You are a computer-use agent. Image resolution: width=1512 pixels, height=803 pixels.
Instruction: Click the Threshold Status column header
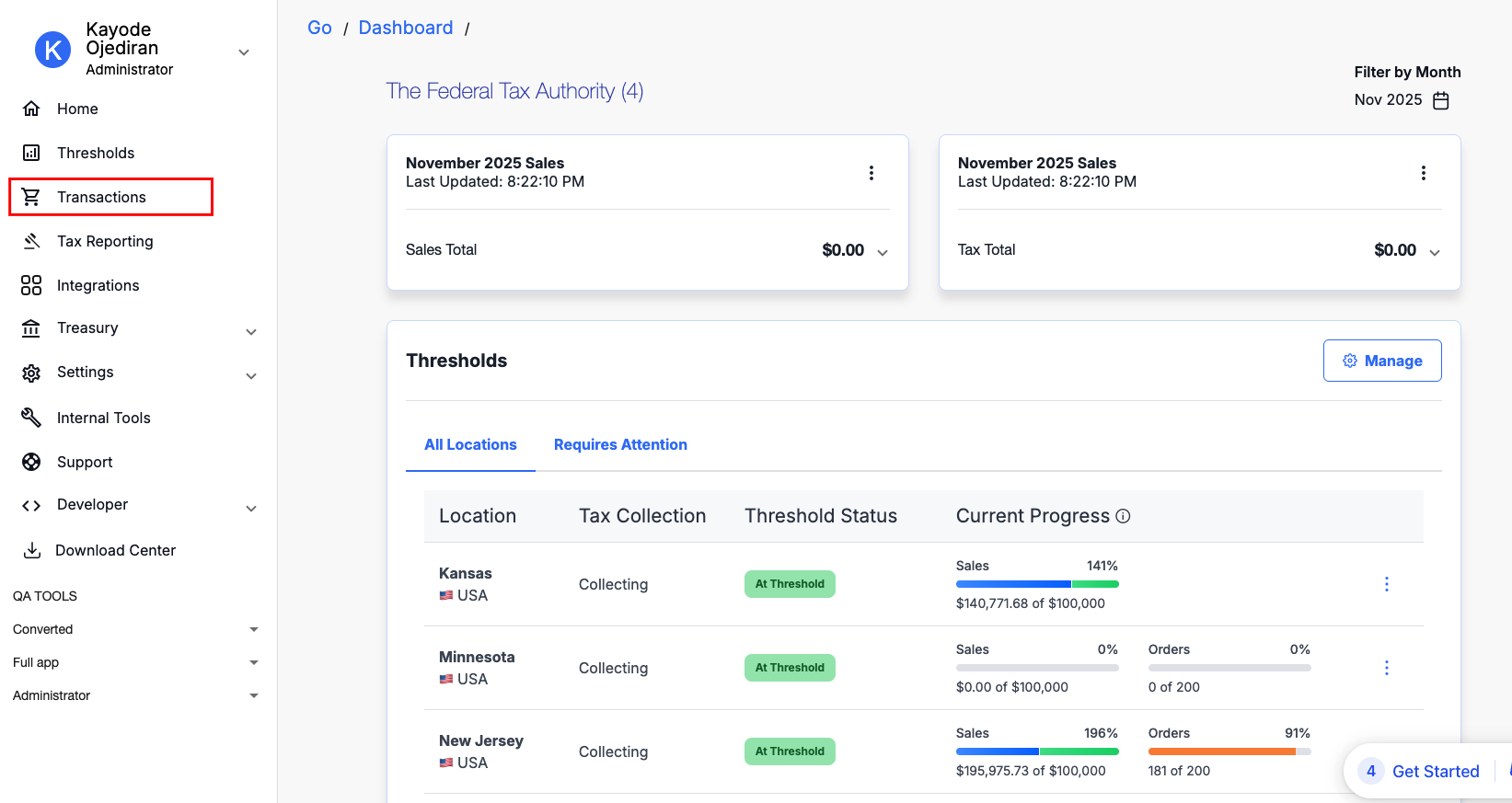pos(821,516)
